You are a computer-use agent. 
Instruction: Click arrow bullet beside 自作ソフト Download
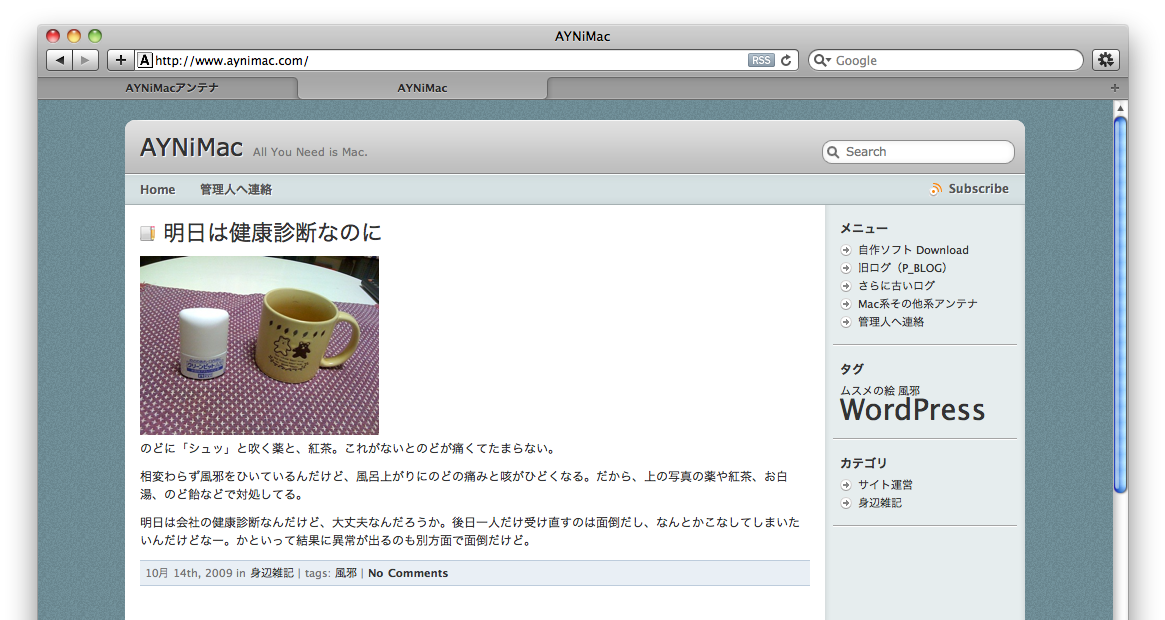(x=846, y=251)
